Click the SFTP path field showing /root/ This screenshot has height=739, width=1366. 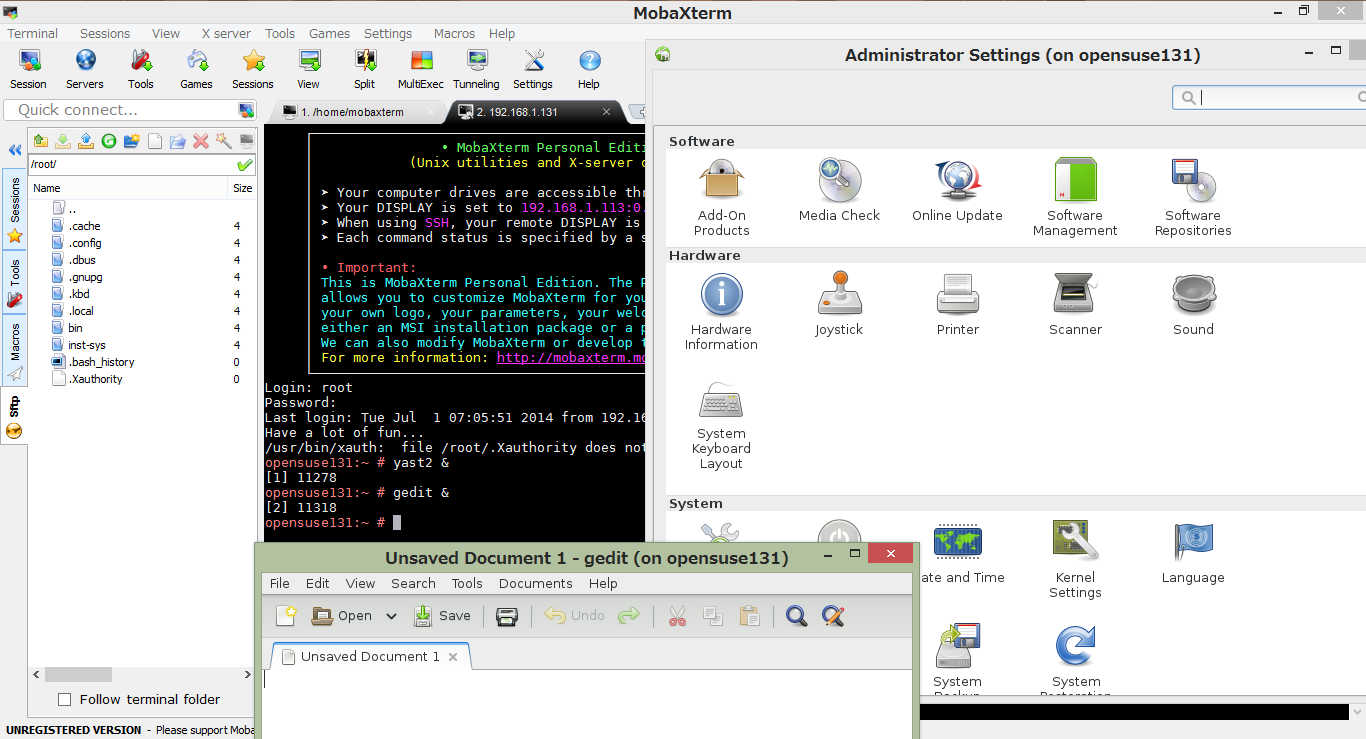131,164
